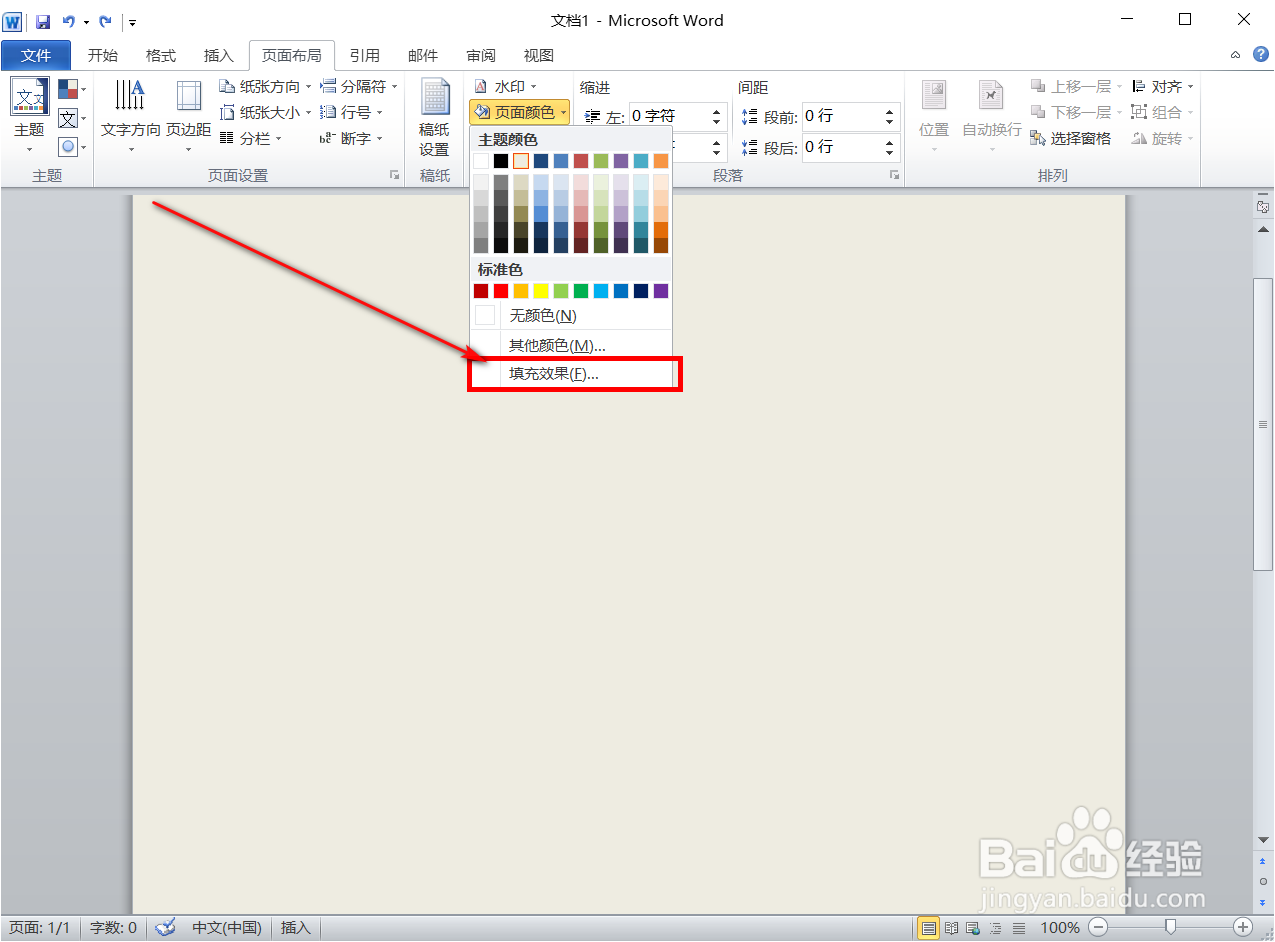Open Text Direction (文字方向) tool
1275x942 pixels.
point(131,117)
